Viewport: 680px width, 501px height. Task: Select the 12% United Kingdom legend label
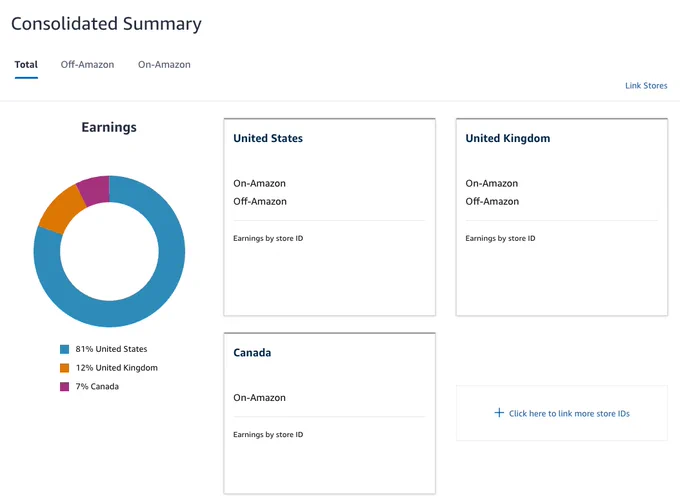click(x=117, y=368)
